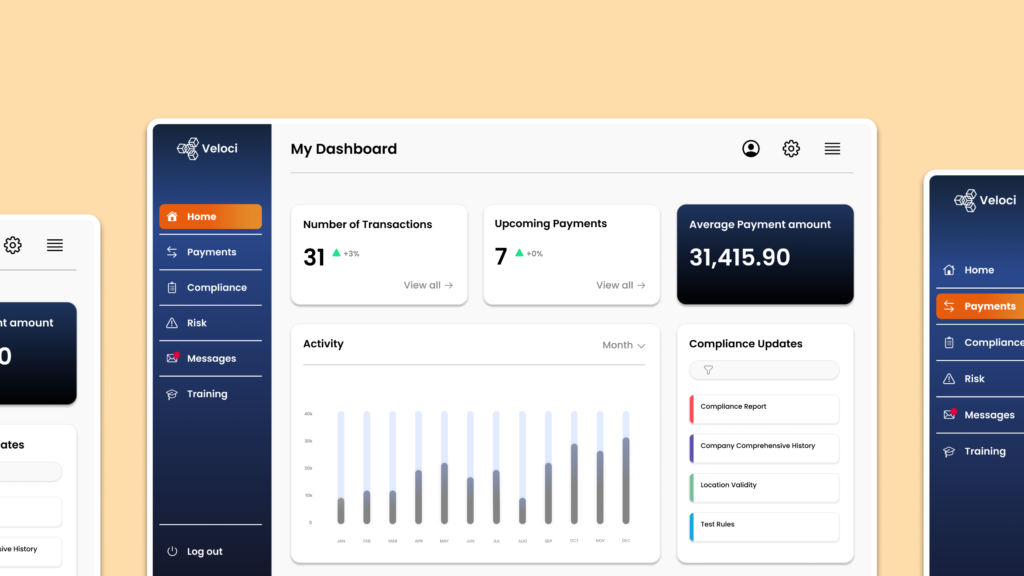Select Home in the center dashboard sidebar
The height and width of the screenshot is (576, 1024).
pyautogui.click(x=210, y=217)
